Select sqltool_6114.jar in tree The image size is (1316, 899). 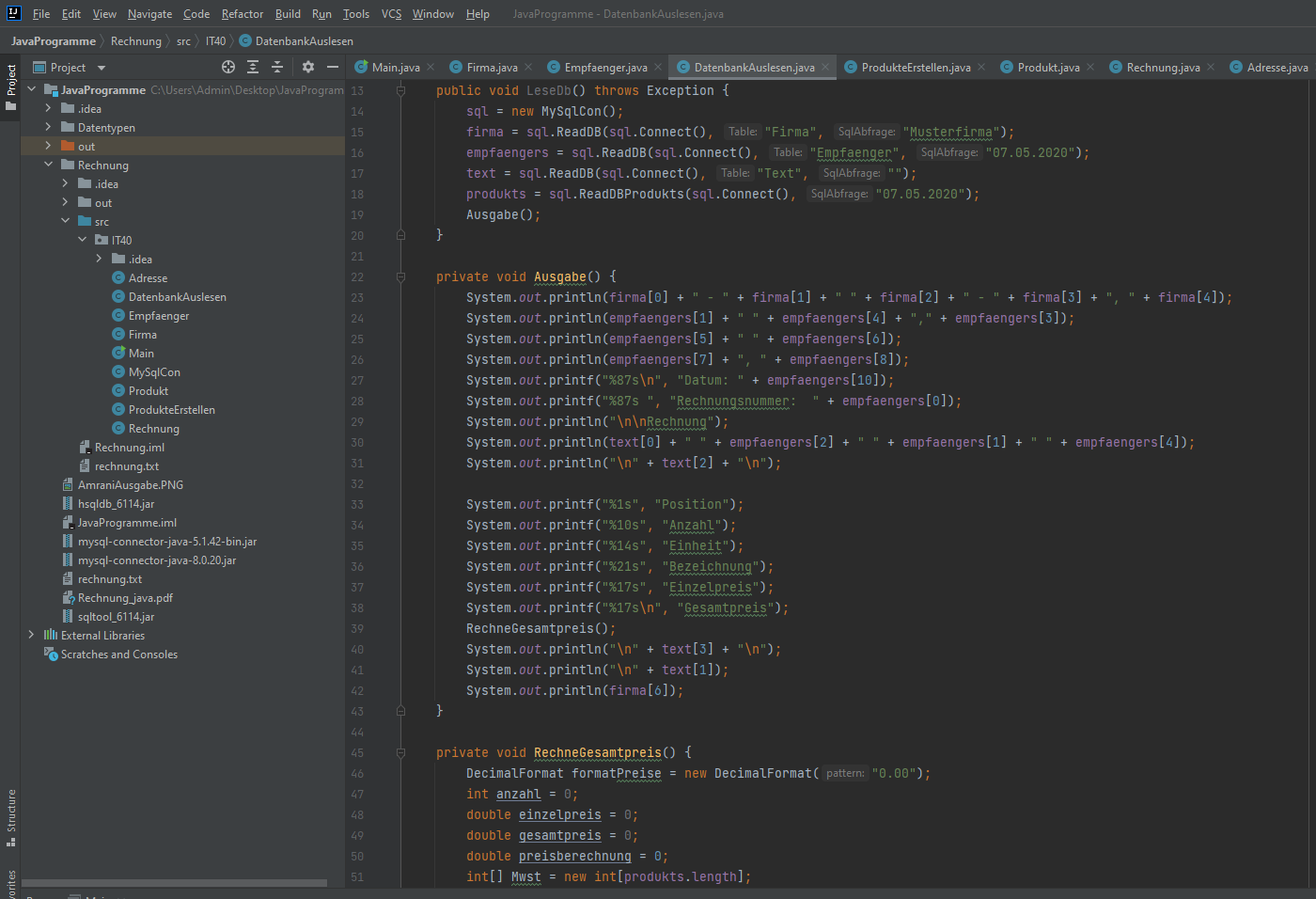116,617
